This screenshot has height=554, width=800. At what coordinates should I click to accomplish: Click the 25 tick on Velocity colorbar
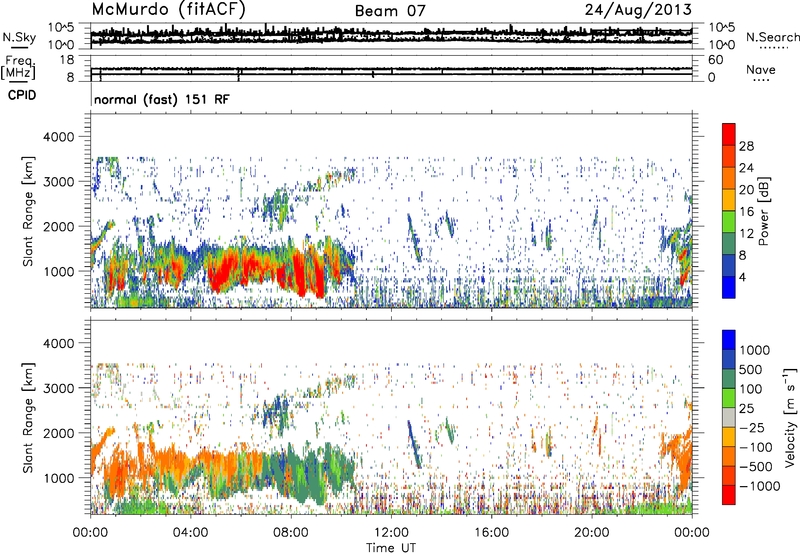pos(747,408)
